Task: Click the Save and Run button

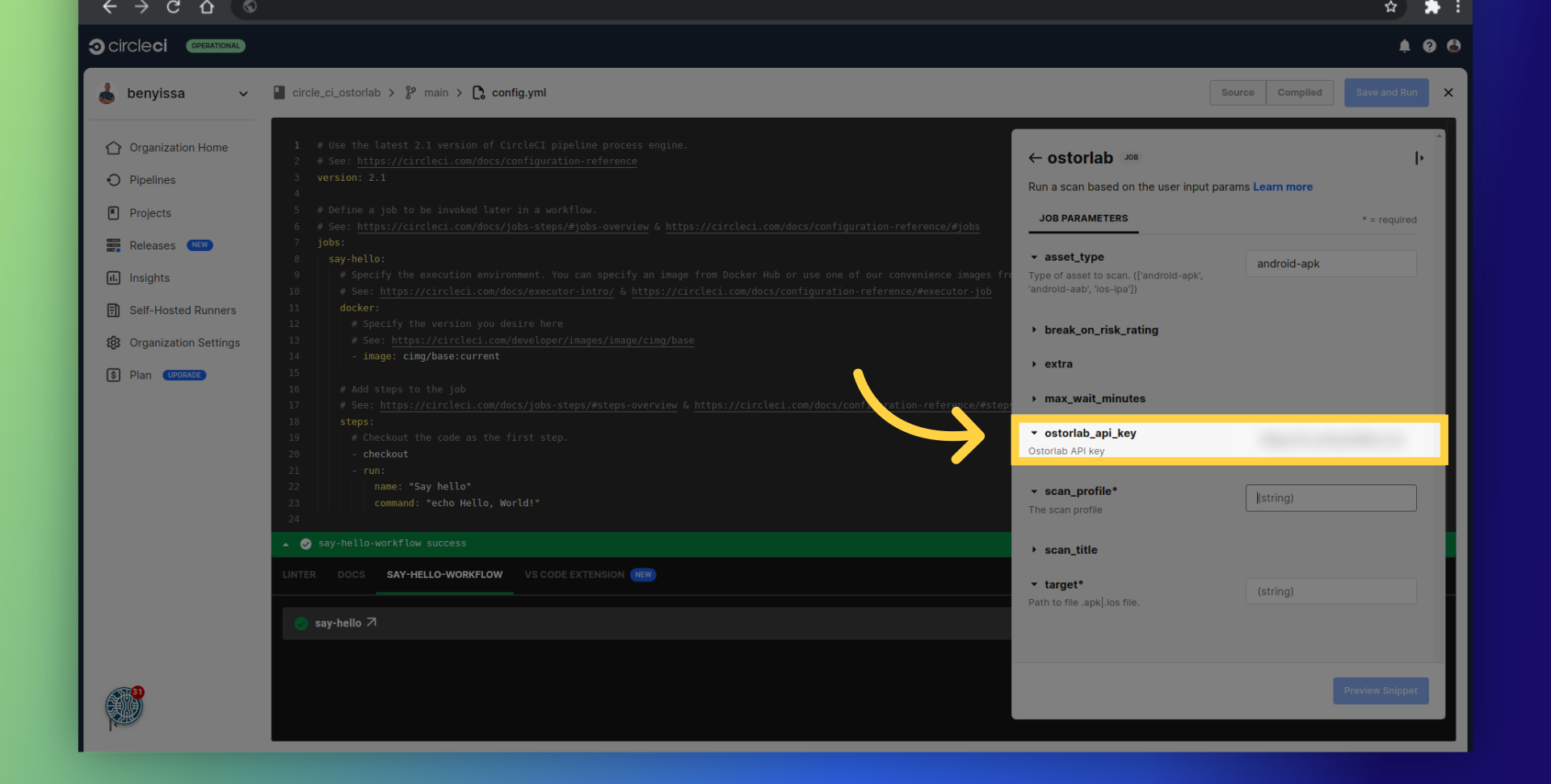Action: tap(1385, 93)
